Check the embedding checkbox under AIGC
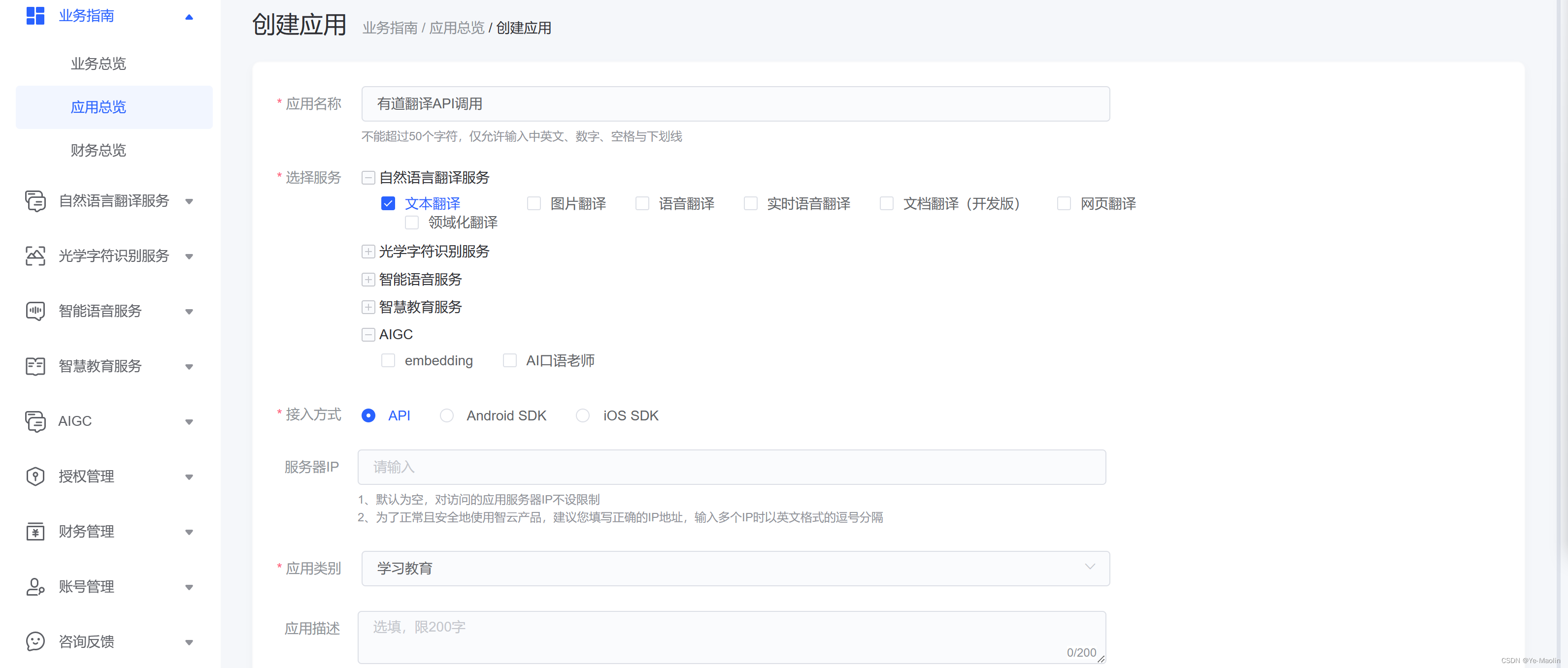Screen dimensions: 1568x668 [388, 361]
